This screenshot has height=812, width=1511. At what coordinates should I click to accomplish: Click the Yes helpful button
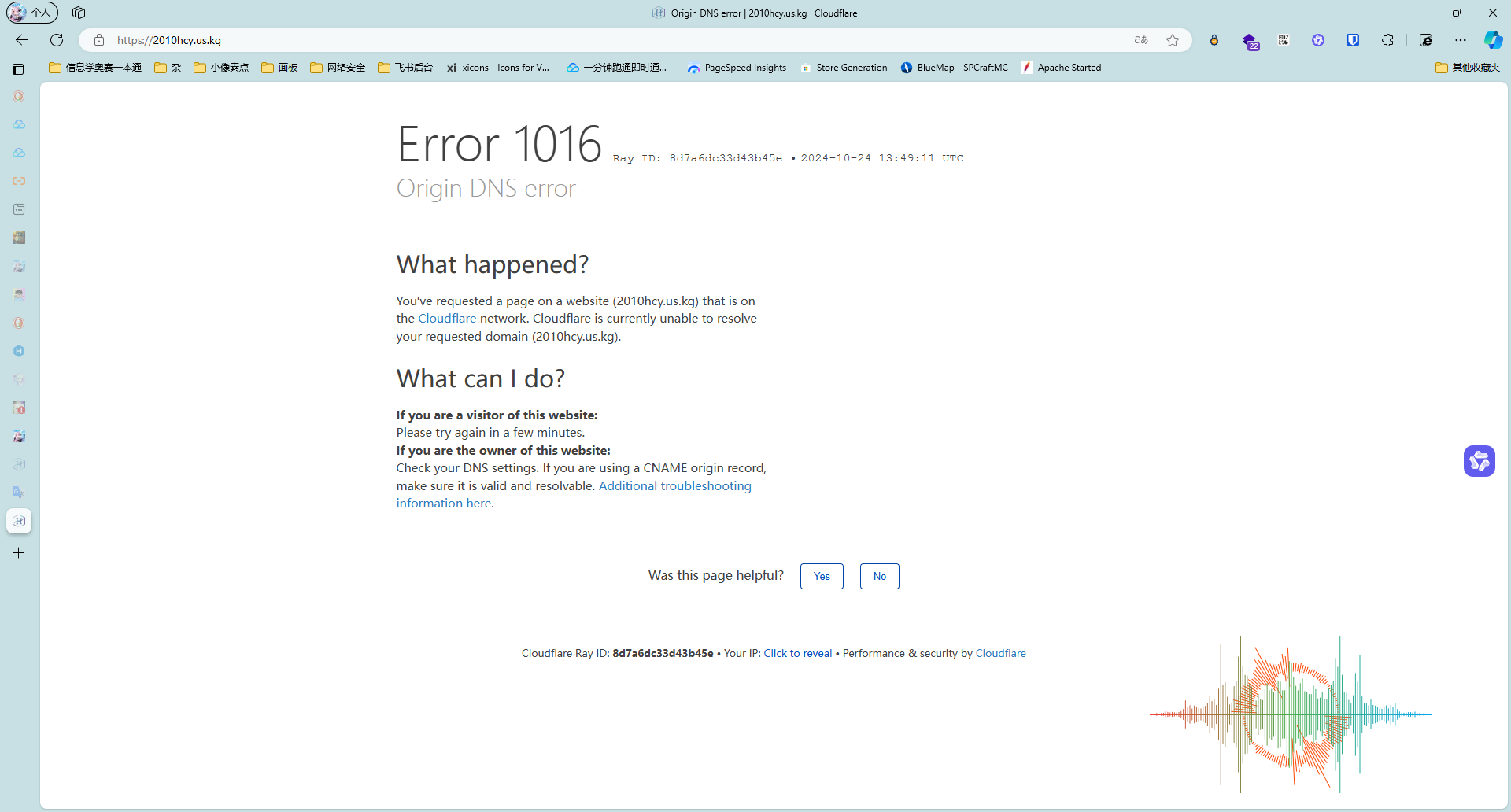tap(822, 576)
